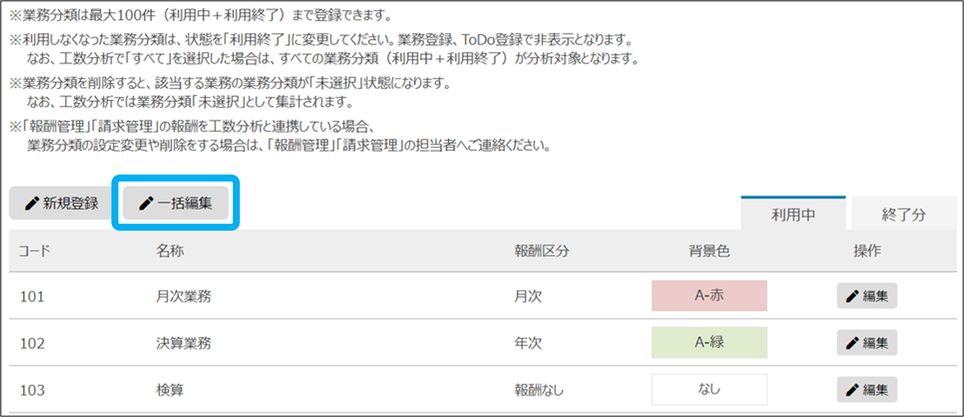Click the pencil icon for 検算 row

(852, 389)
